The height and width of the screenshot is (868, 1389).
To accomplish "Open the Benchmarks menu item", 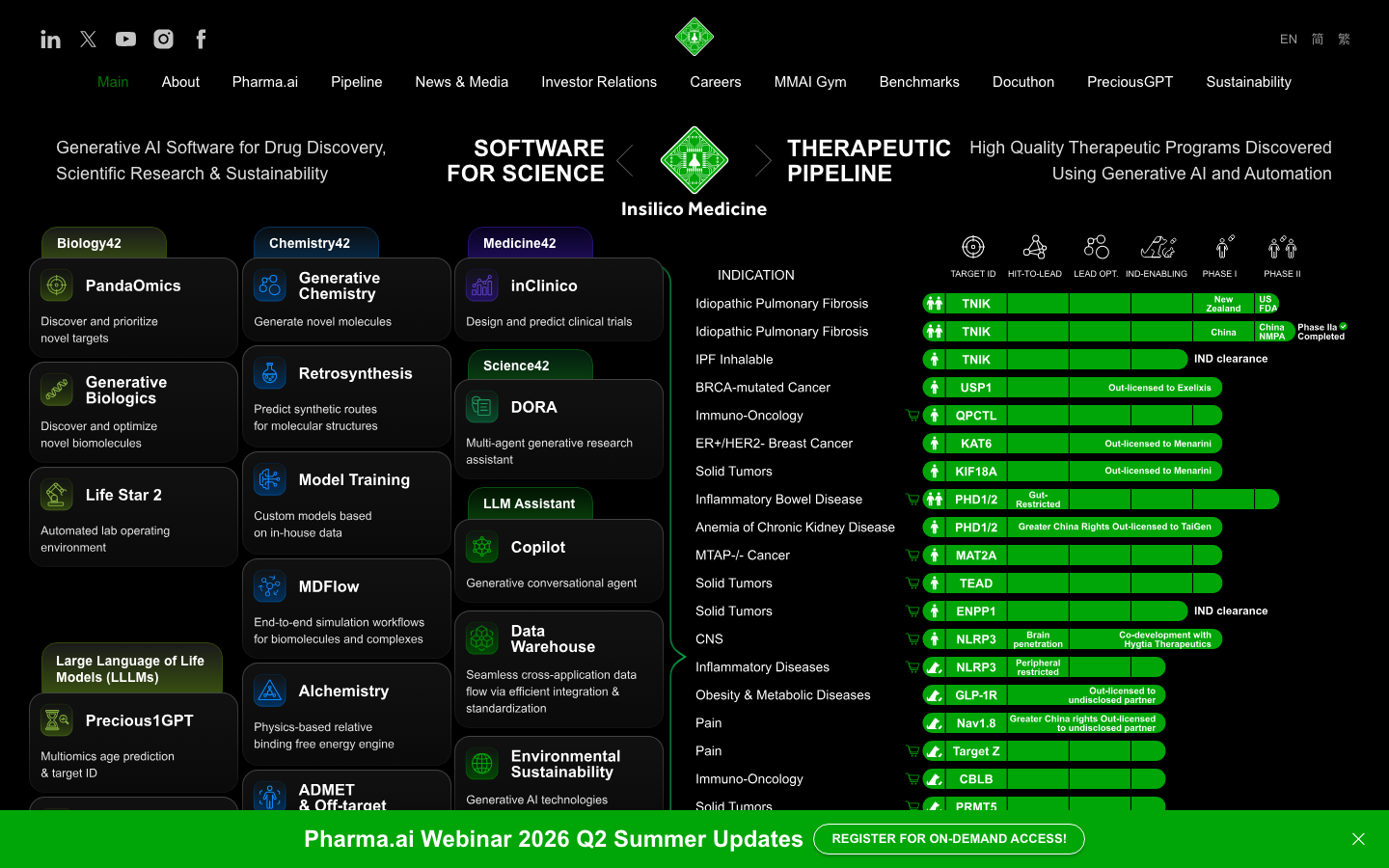I will [919, 82].
